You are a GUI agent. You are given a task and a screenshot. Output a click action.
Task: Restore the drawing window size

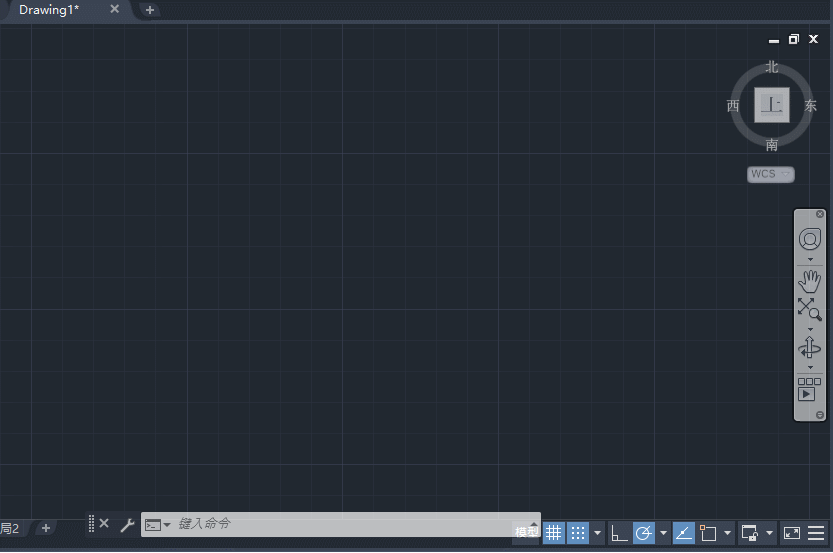pyautogui.click(x=794, y=39)
